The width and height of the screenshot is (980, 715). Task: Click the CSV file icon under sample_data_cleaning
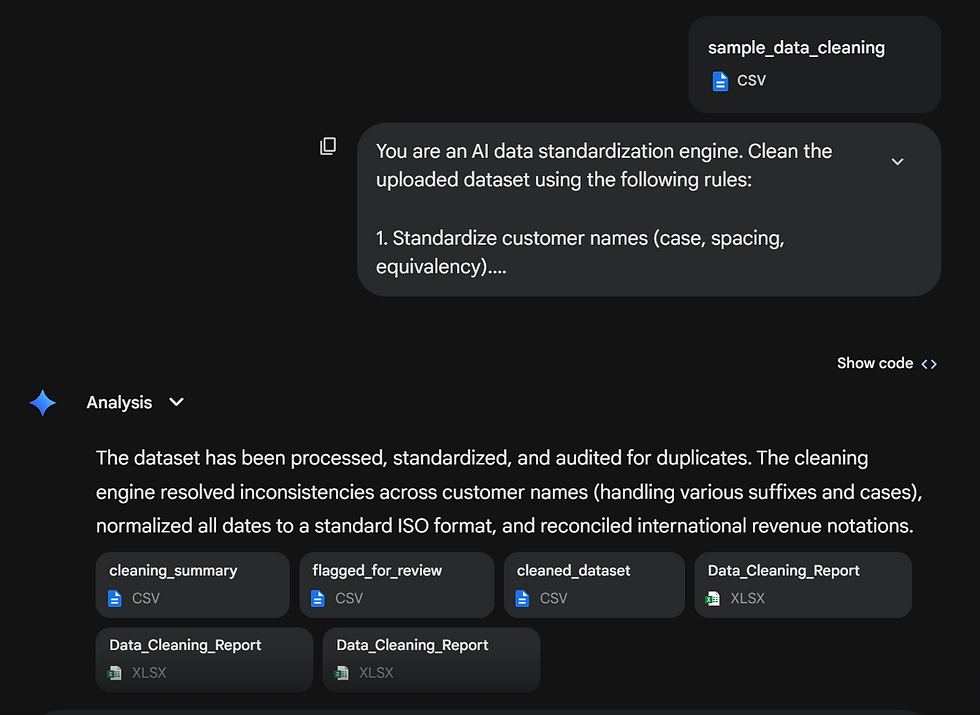click(720, 81)
